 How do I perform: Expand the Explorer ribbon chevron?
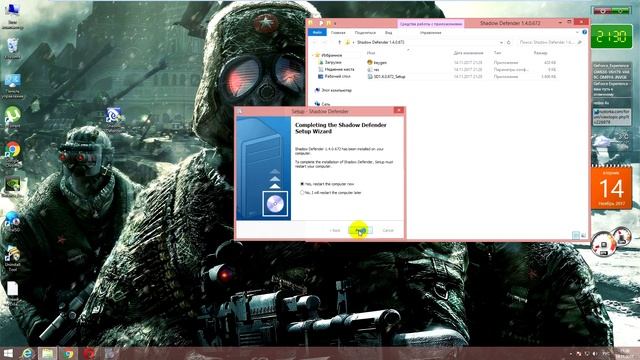point(577,32)
